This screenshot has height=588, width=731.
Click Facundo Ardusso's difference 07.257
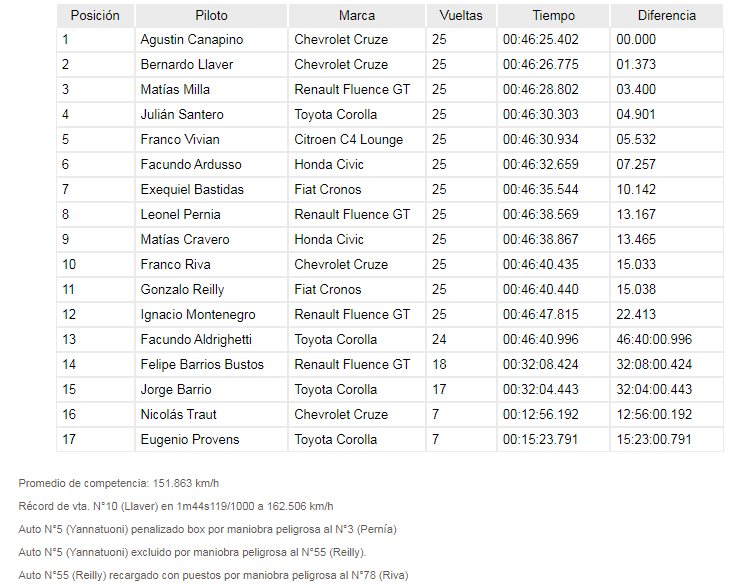pos(636,164)
